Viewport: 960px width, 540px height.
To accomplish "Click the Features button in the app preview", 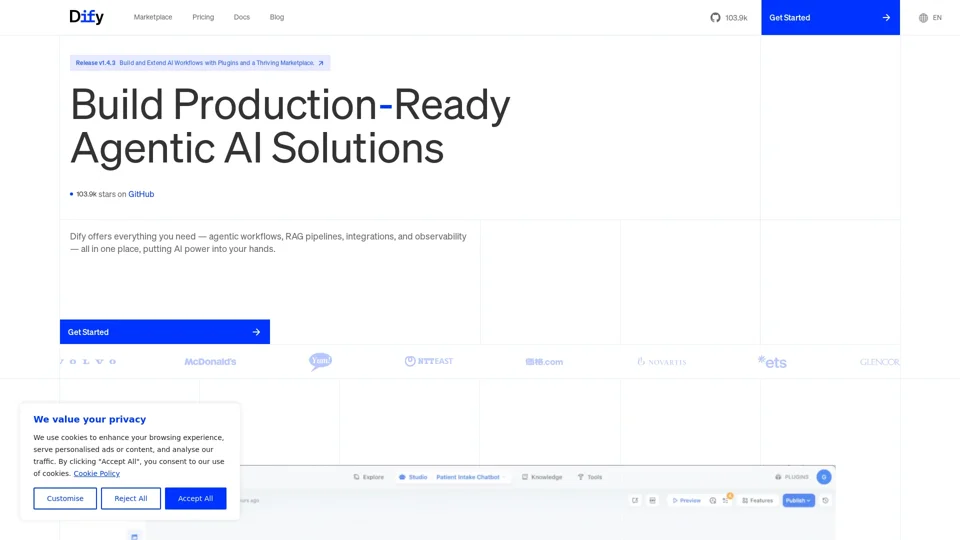I will 757,500.
